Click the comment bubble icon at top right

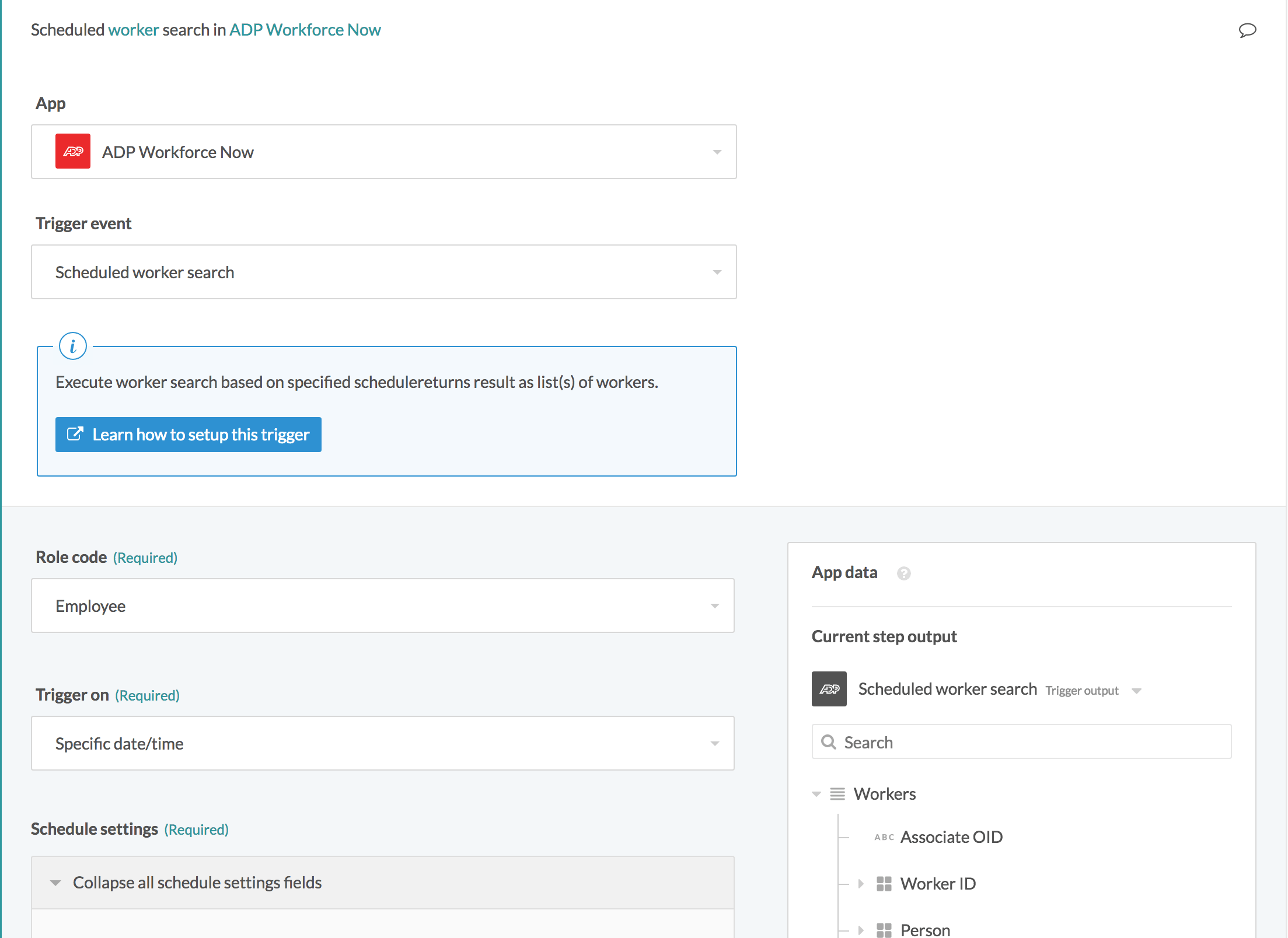coord(1248,30)
